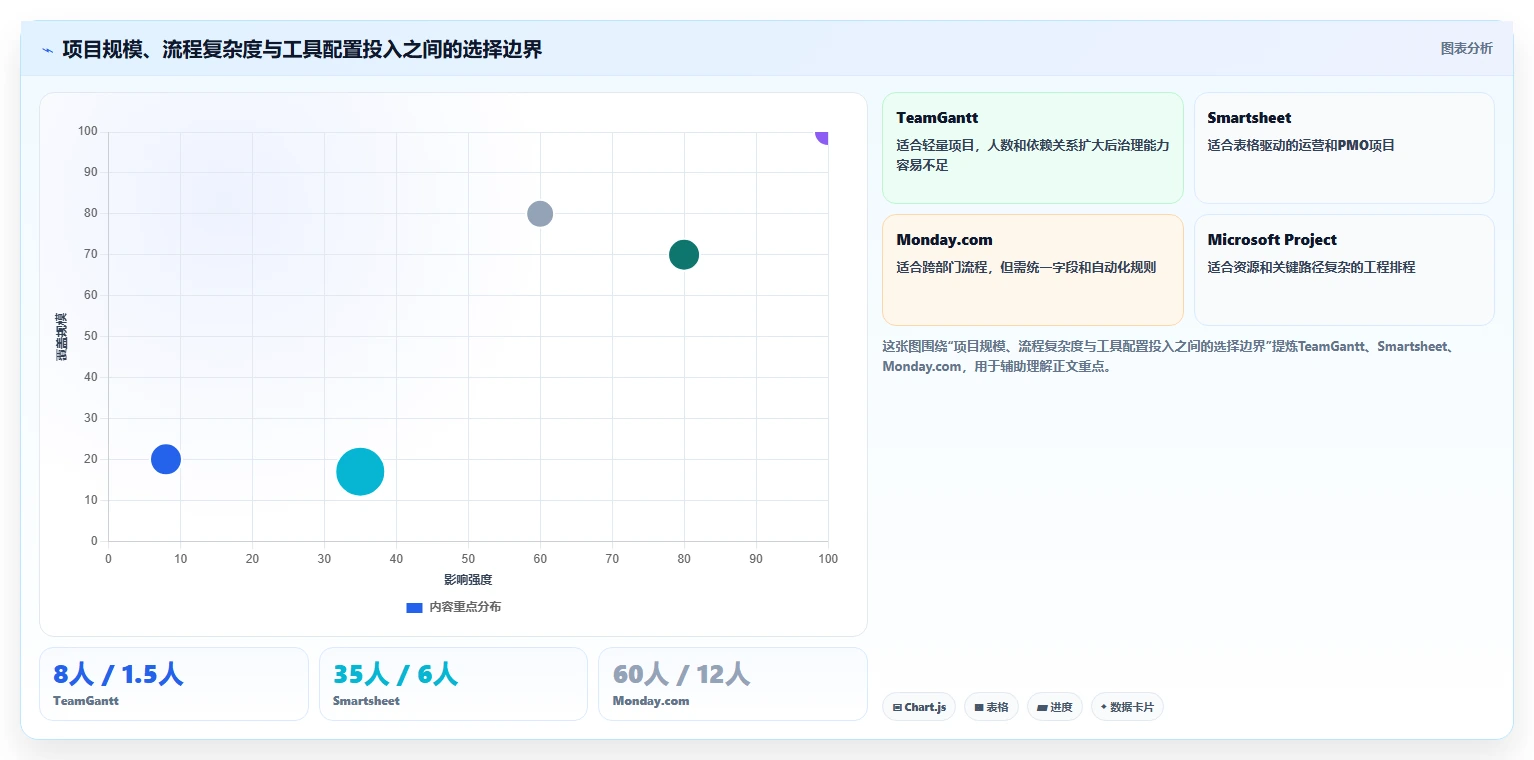Select the 35人 / 6人 Smartsheet stat card
Image resolution: width=1534 pixels, height=760 pixels.
(453, 684)
